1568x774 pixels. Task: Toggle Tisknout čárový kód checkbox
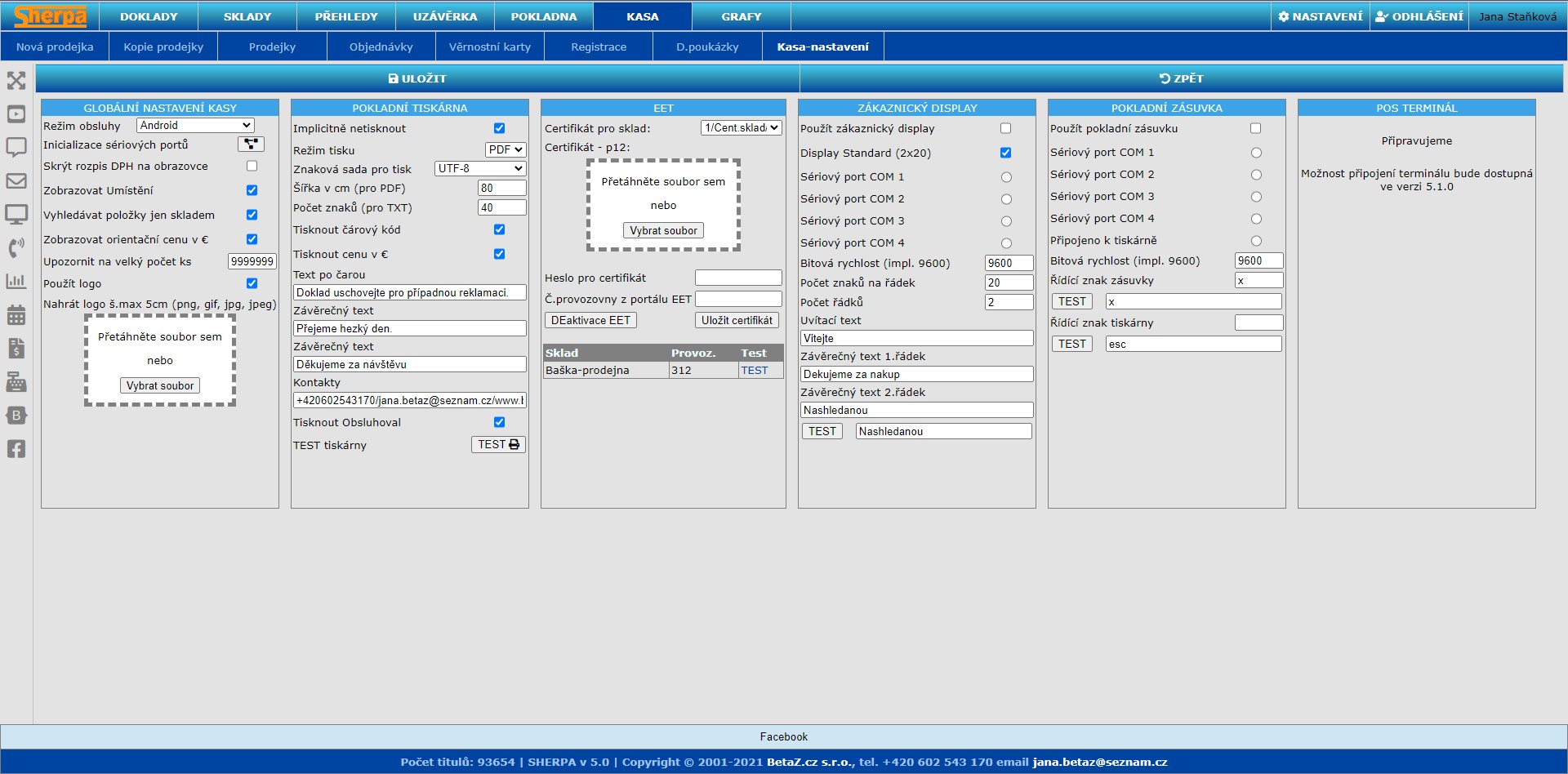point(499,229)
